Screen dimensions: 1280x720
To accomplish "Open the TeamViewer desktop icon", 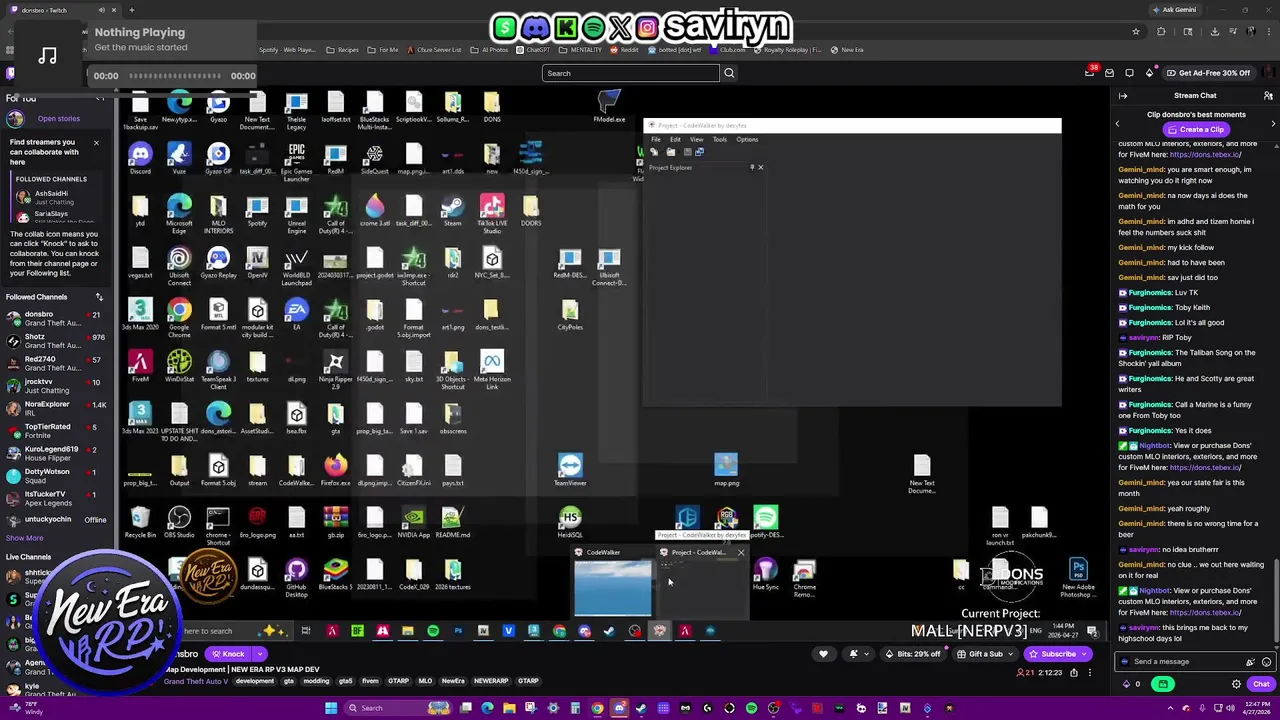I will [x=570, y=470].
